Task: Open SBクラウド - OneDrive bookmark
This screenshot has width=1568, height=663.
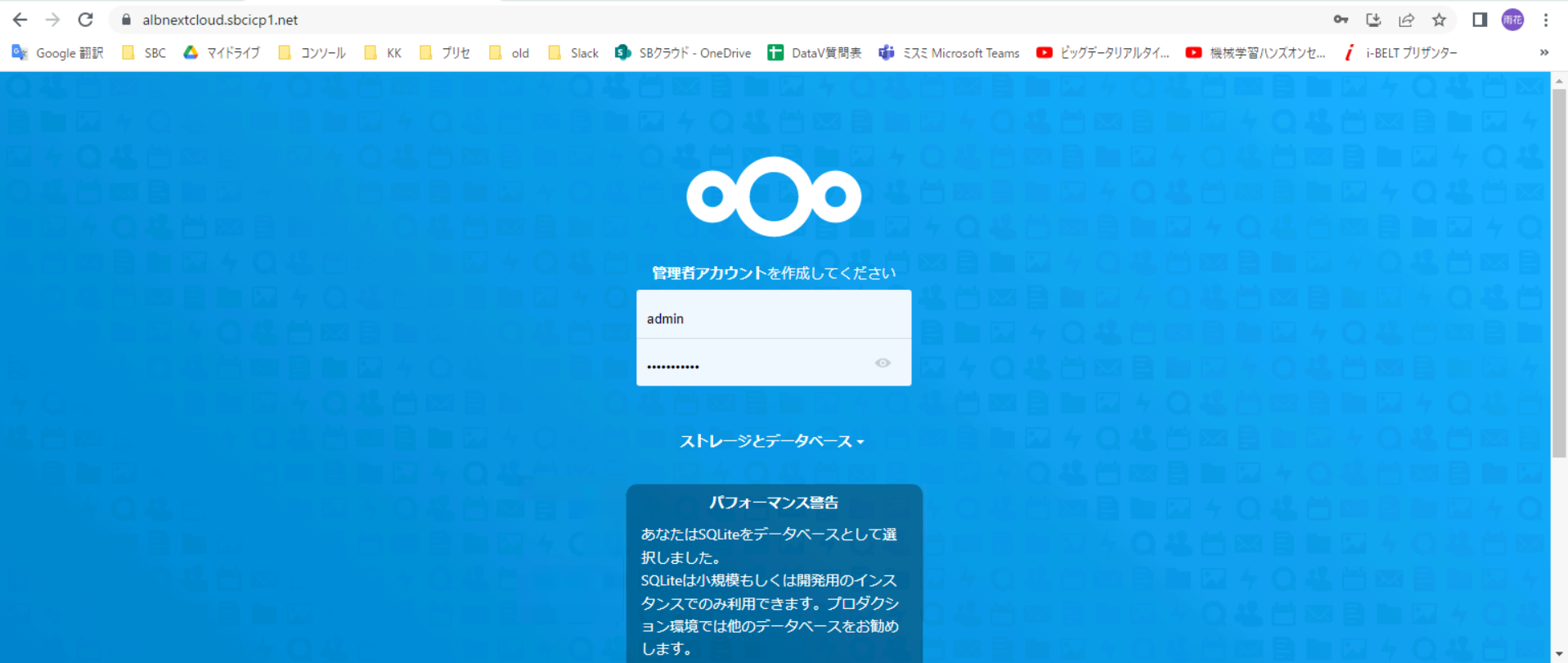Action: click(x=683, y=53)
